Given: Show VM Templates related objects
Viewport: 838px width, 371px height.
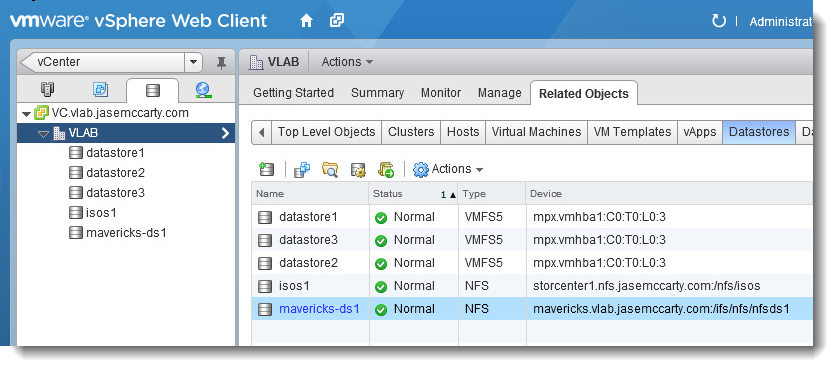Looking at the screenshot, I should [x=632, y=132].
